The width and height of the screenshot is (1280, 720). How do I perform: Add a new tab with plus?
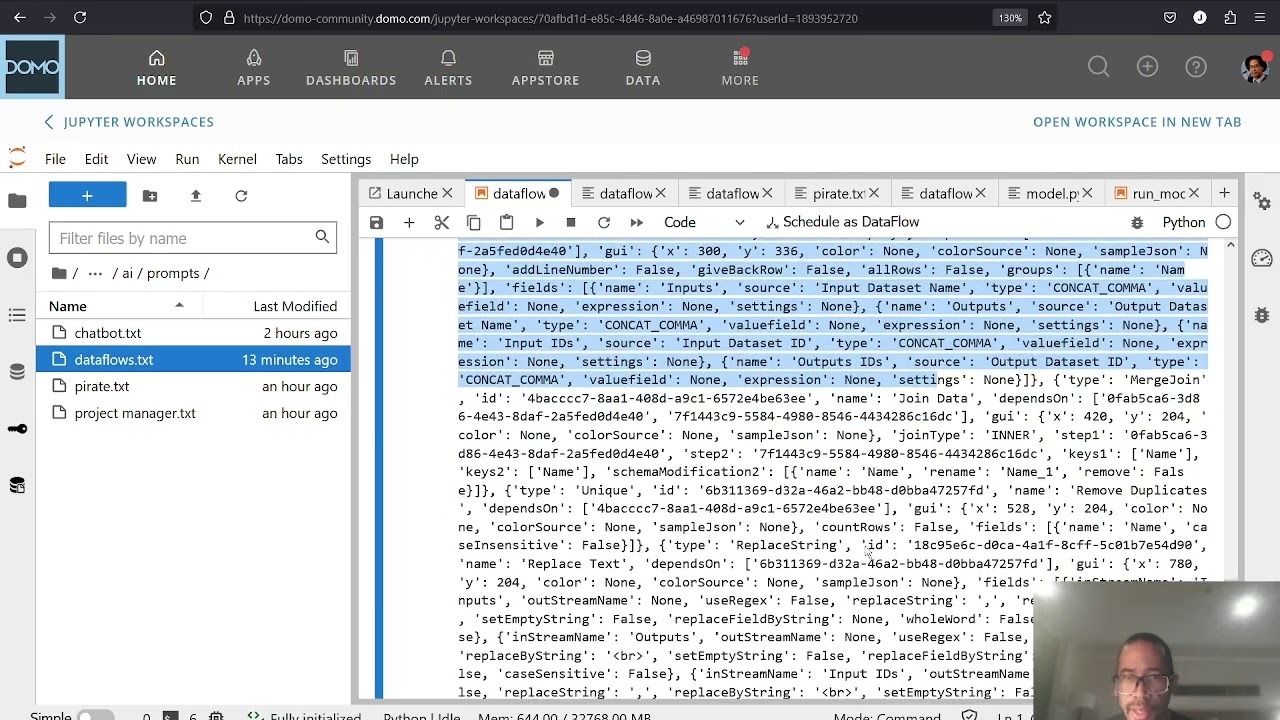click(x=1224, y=193)
